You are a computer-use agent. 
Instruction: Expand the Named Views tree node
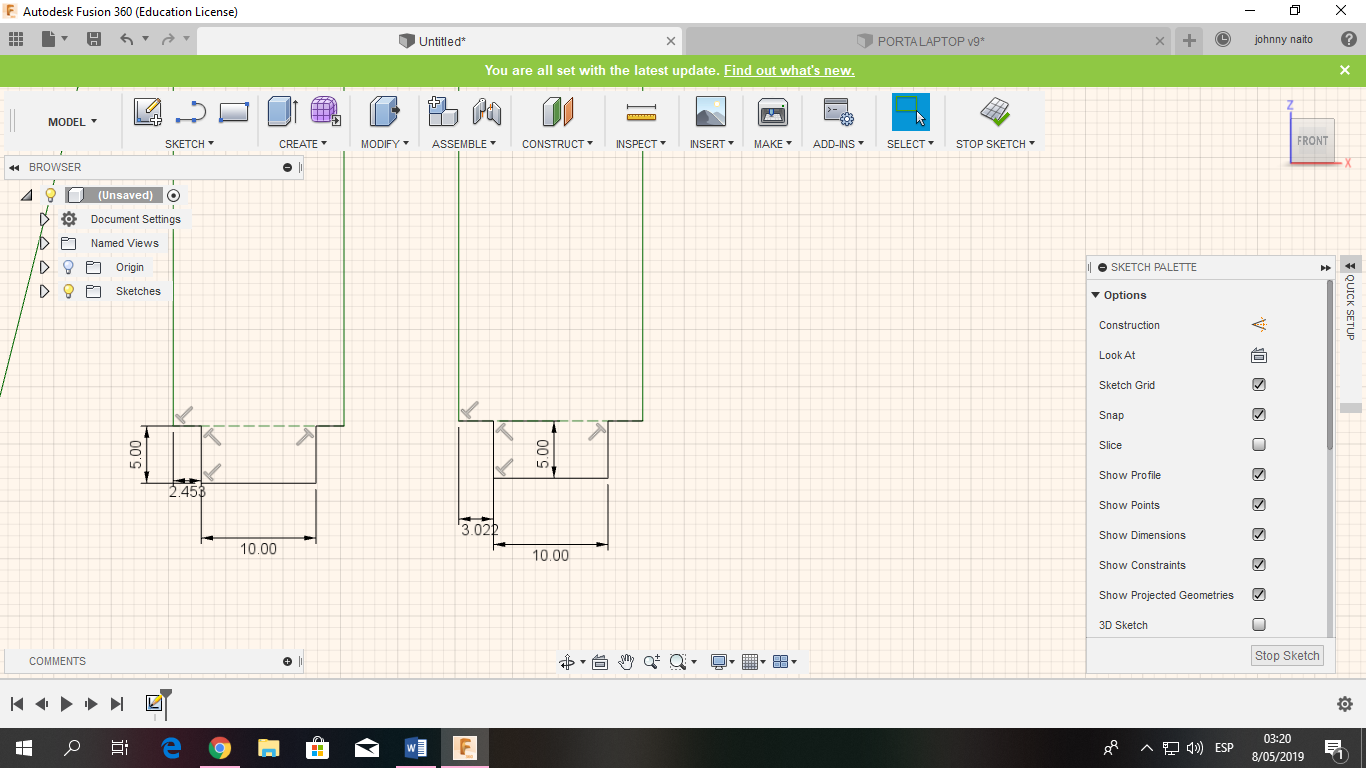coord(44,243)
